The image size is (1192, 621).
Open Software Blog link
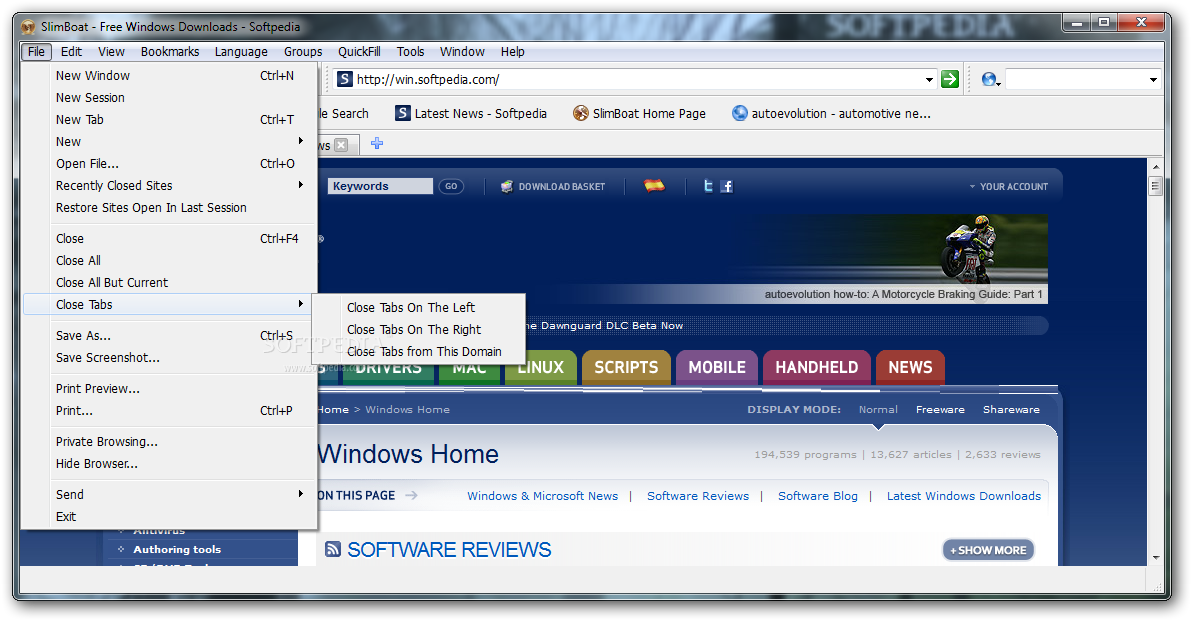coord(817,496)
